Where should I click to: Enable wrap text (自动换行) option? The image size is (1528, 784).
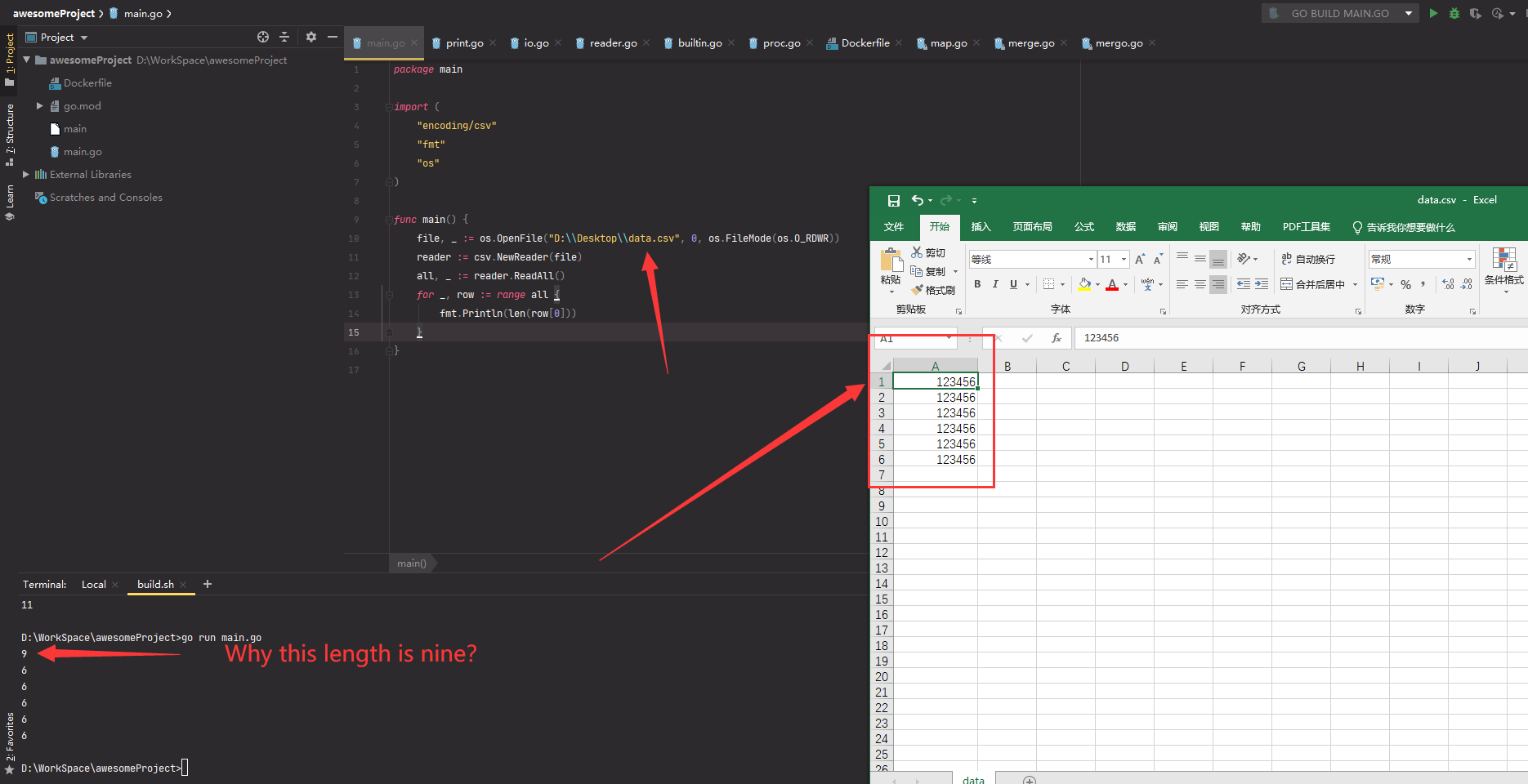tap(1309, 259)
